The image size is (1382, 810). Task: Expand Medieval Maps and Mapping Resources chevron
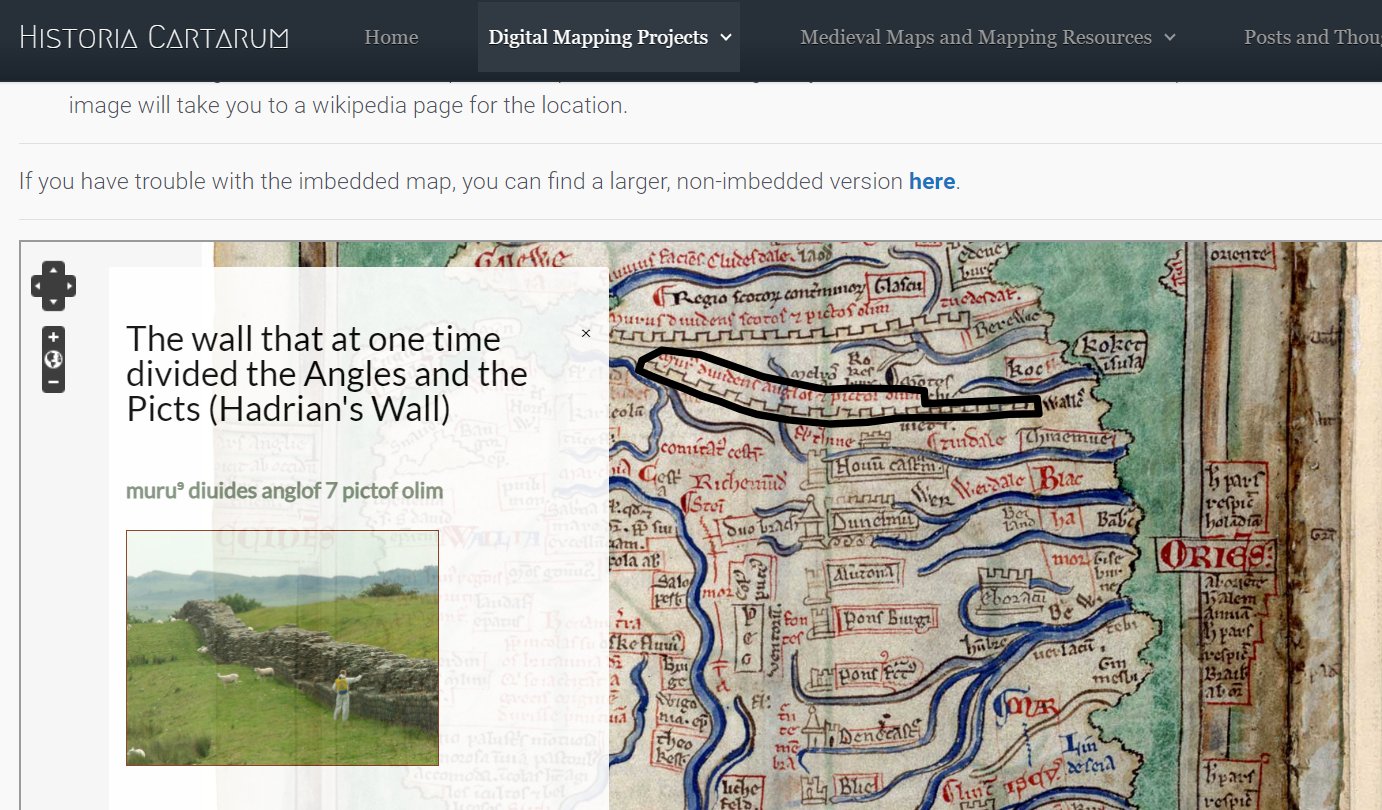(1170, 38)
